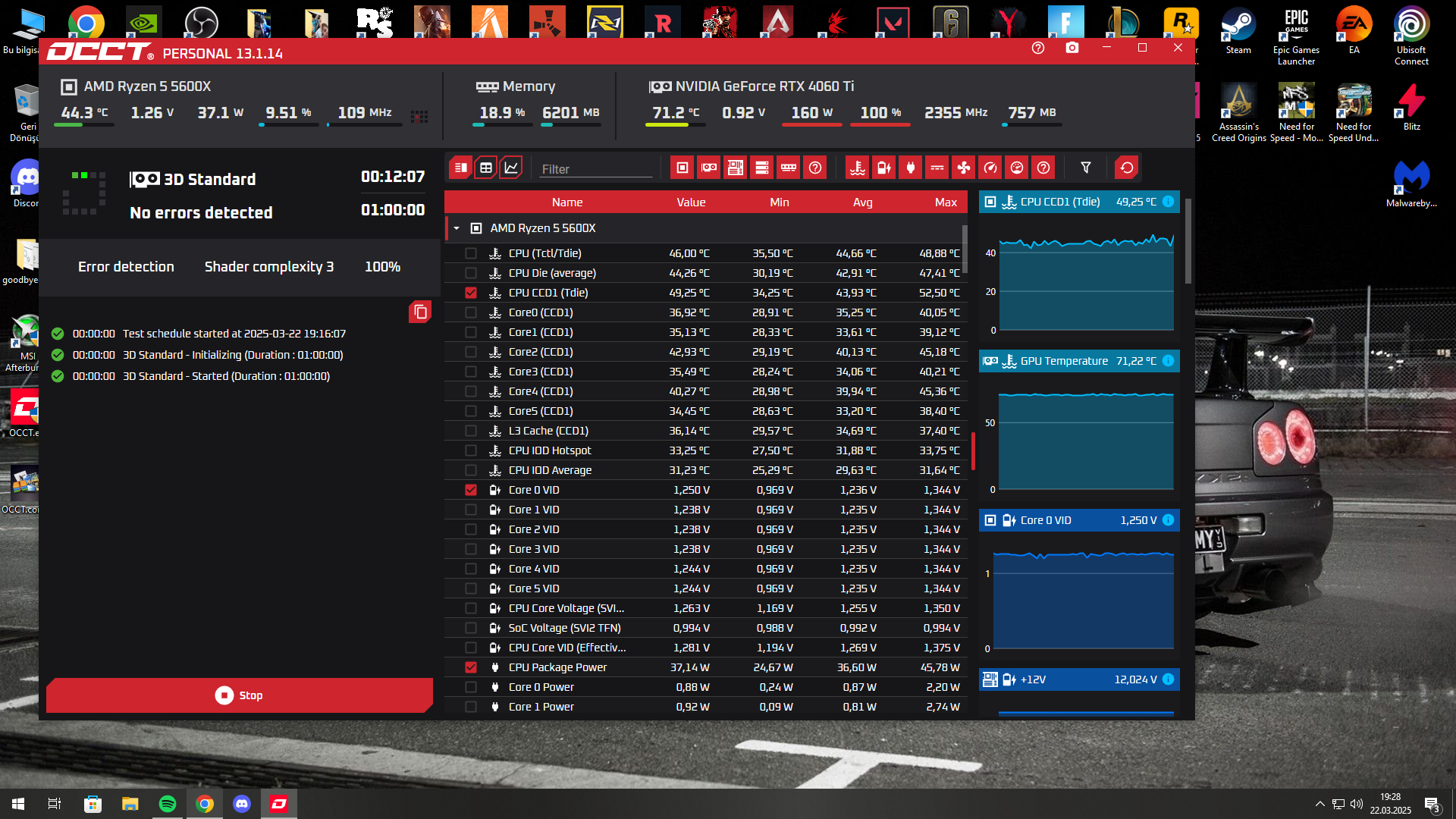Open info for GPU Temperature graph
Image resolution: width=1456 pixels, height=819 pixels.
[x=1169, y=361]
